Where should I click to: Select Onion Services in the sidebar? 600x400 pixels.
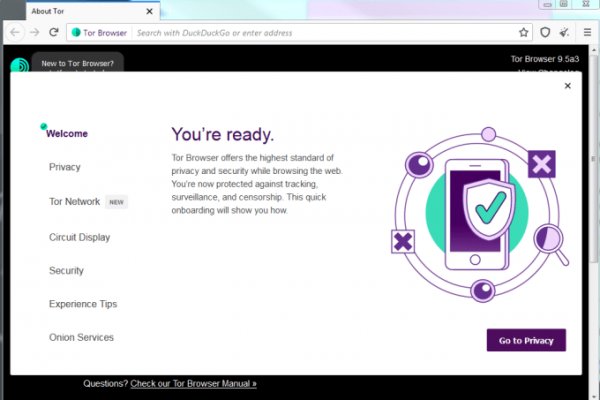(x=82, y=337)
